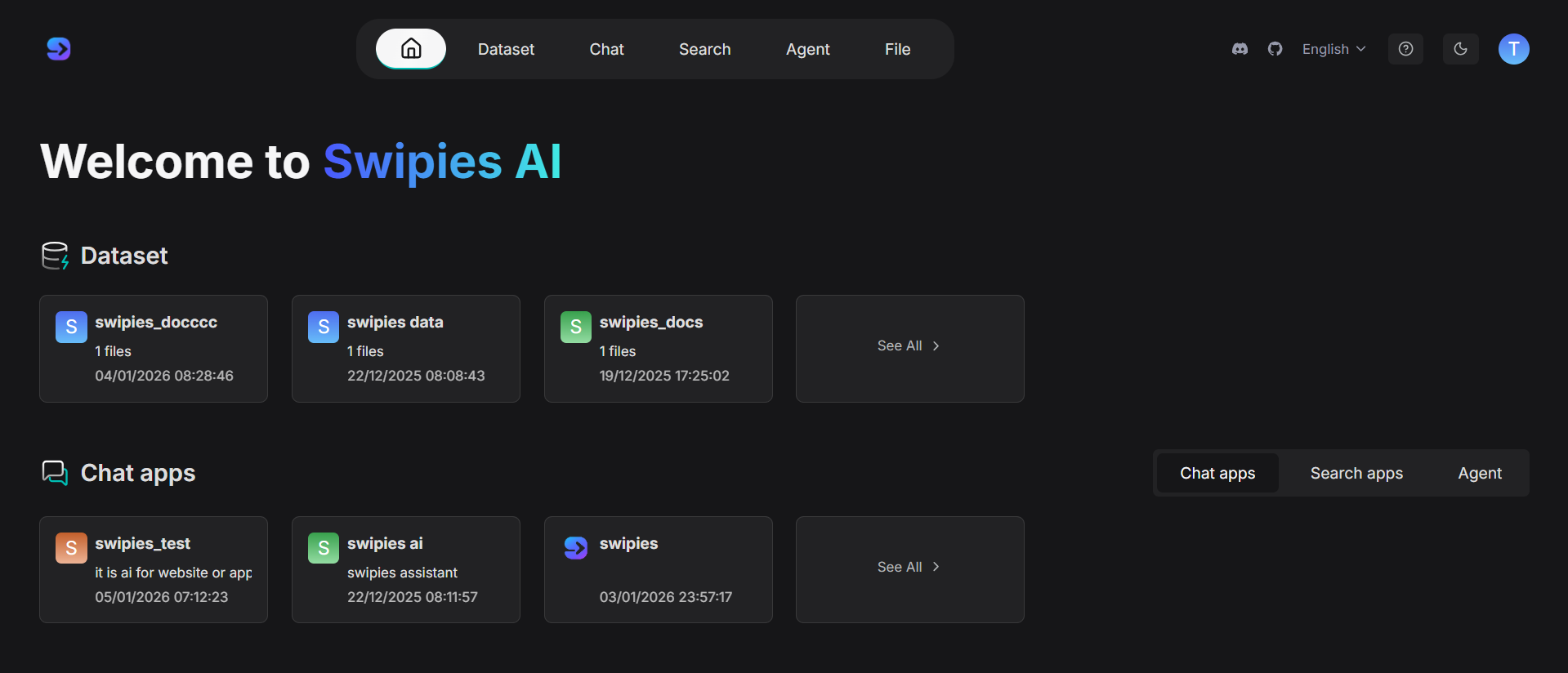Open the Search nav tab
The width and height of the screenshot is (1568, 673).
pos(704,49)
